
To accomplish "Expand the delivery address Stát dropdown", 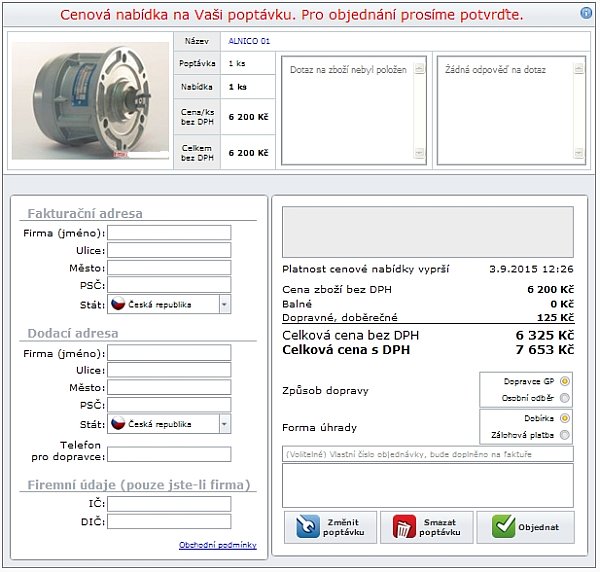I will pos(224,424).
